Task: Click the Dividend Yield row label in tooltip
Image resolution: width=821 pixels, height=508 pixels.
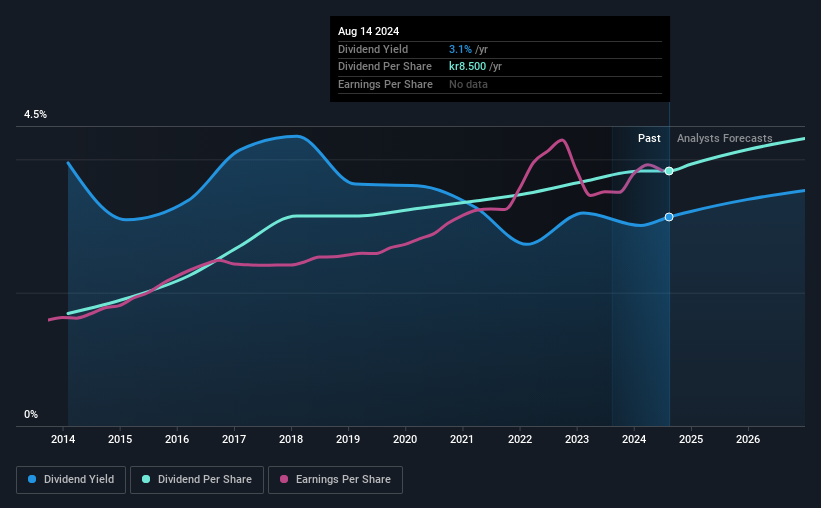Action: tap(373, 49)
